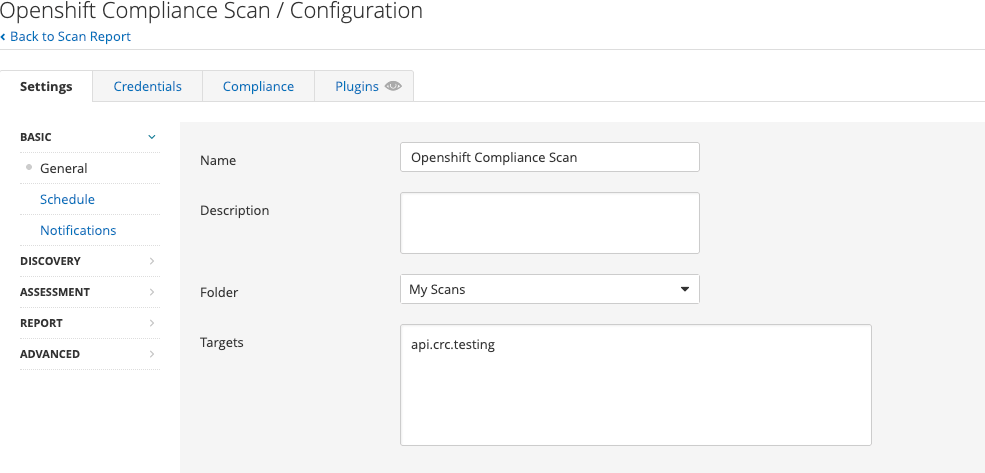
Task: Switch to the Credentials tab
Action: [147, 86]
